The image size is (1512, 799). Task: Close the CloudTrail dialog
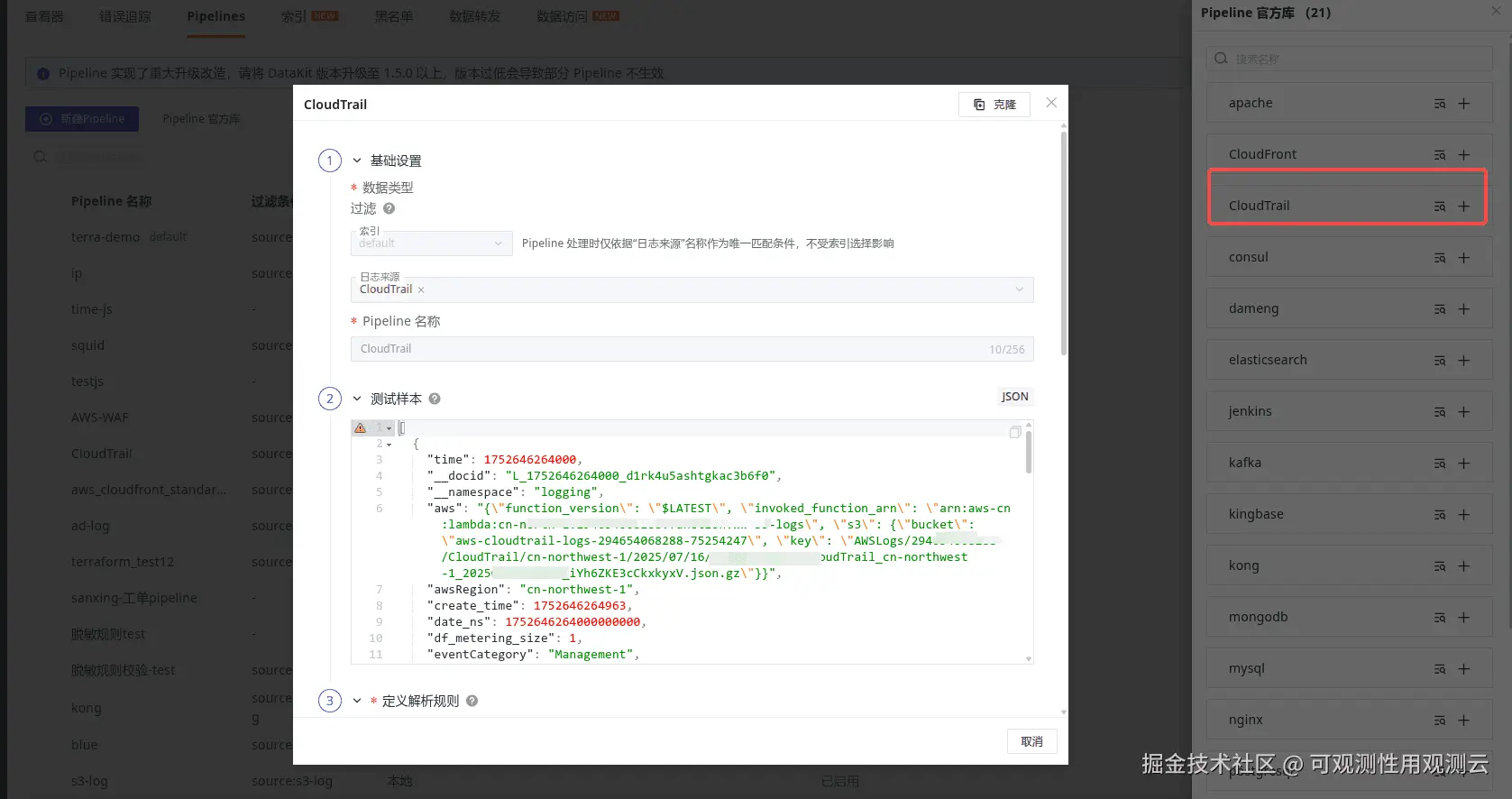(x=1051, y=103)
